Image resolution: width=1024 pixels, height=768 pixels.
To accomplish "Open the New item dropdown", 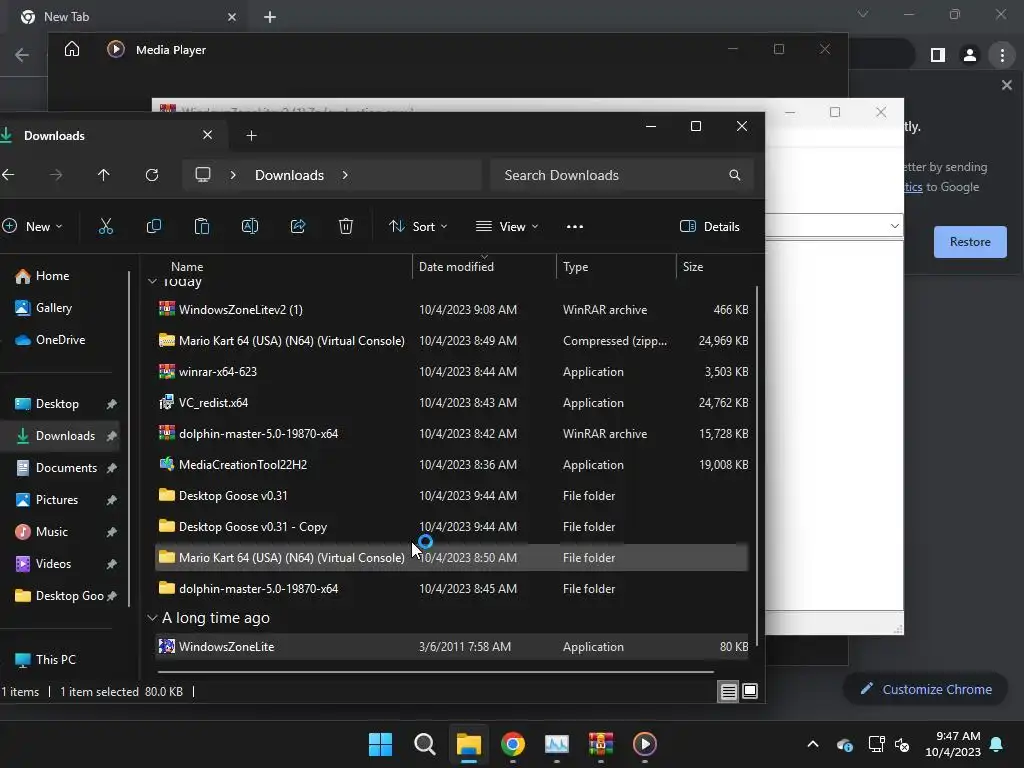I will [x=33, y=227].
